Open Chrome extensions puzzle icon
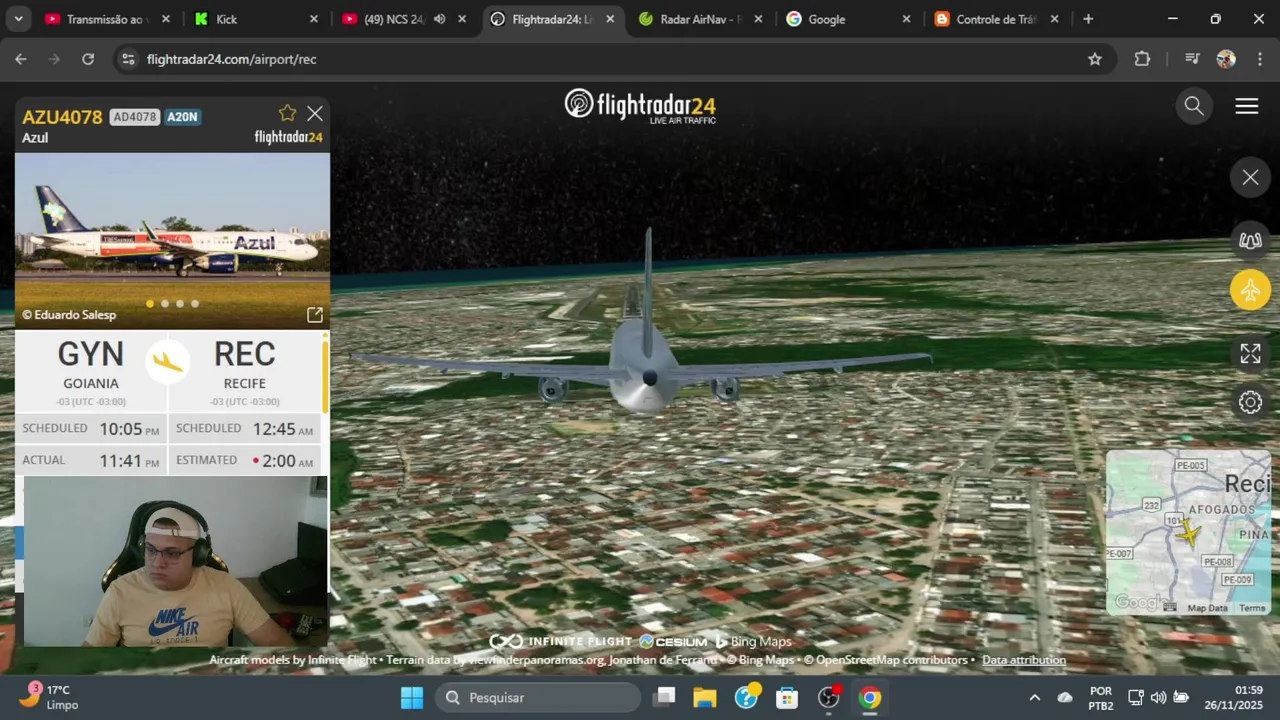This screenshot has width=1280, height=720. click(x=1142, y=59)
